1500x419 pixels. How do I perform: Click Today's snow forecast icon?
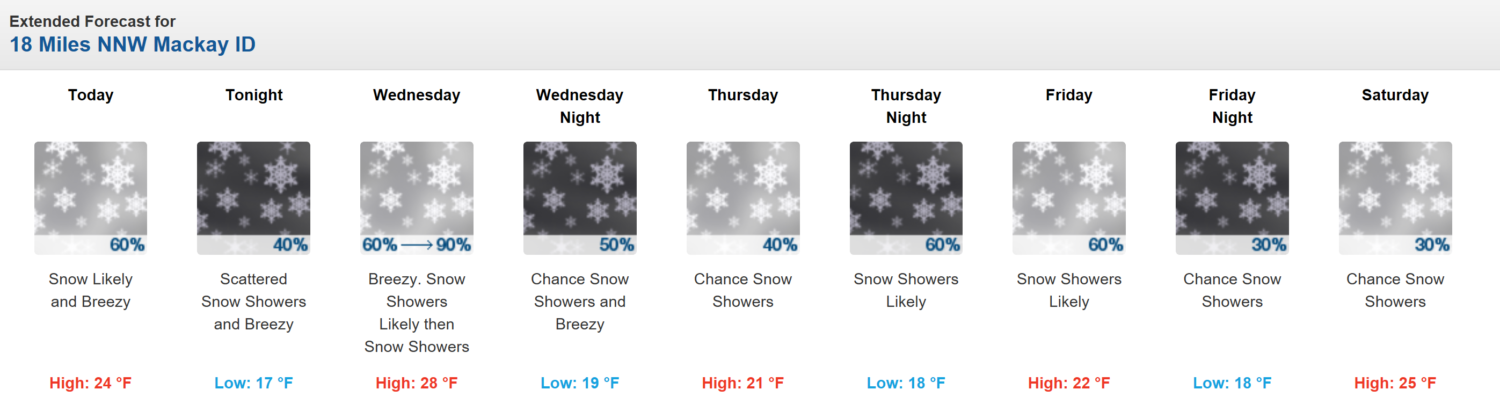coord(91,198)
